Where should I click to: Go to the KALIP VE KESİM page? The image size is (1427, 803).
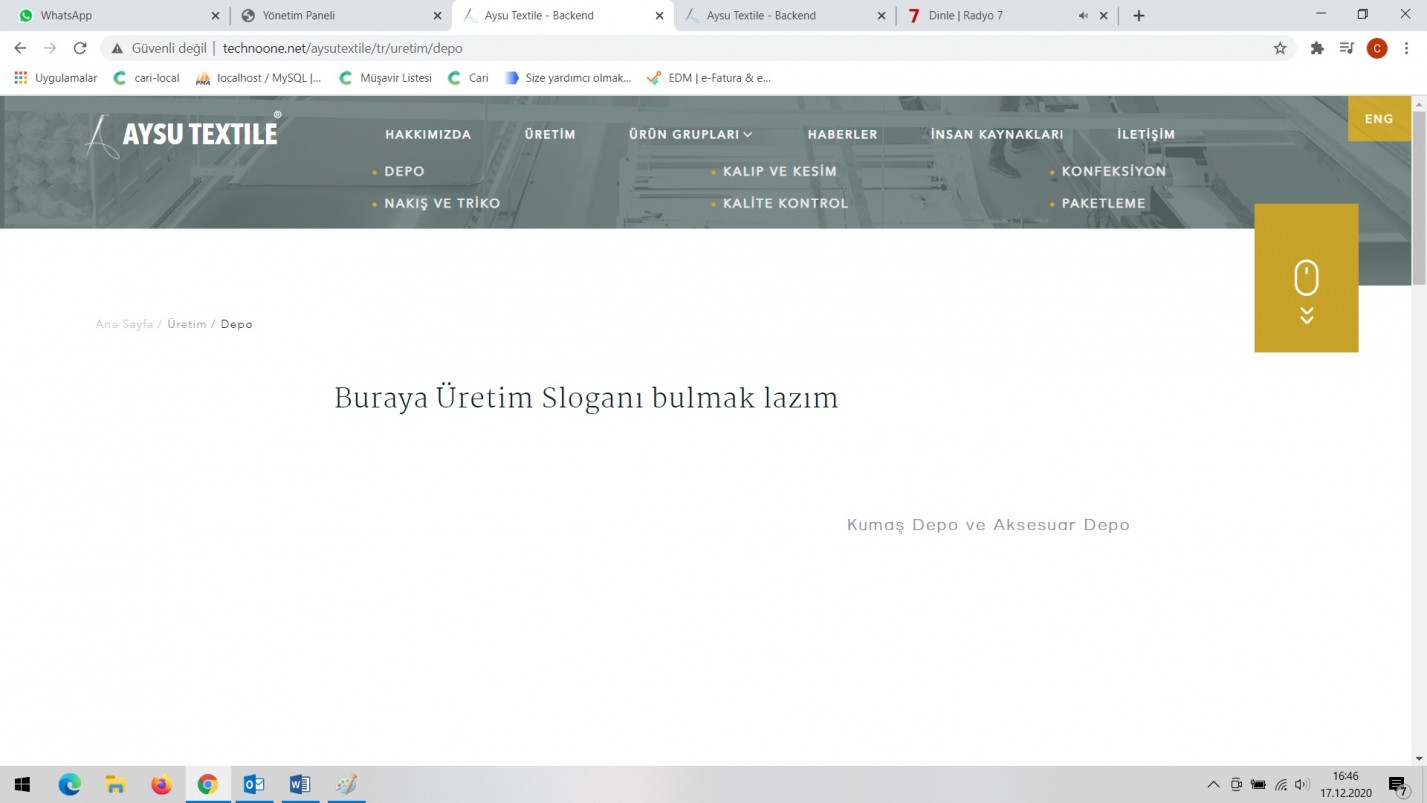[x=779, y=171]
